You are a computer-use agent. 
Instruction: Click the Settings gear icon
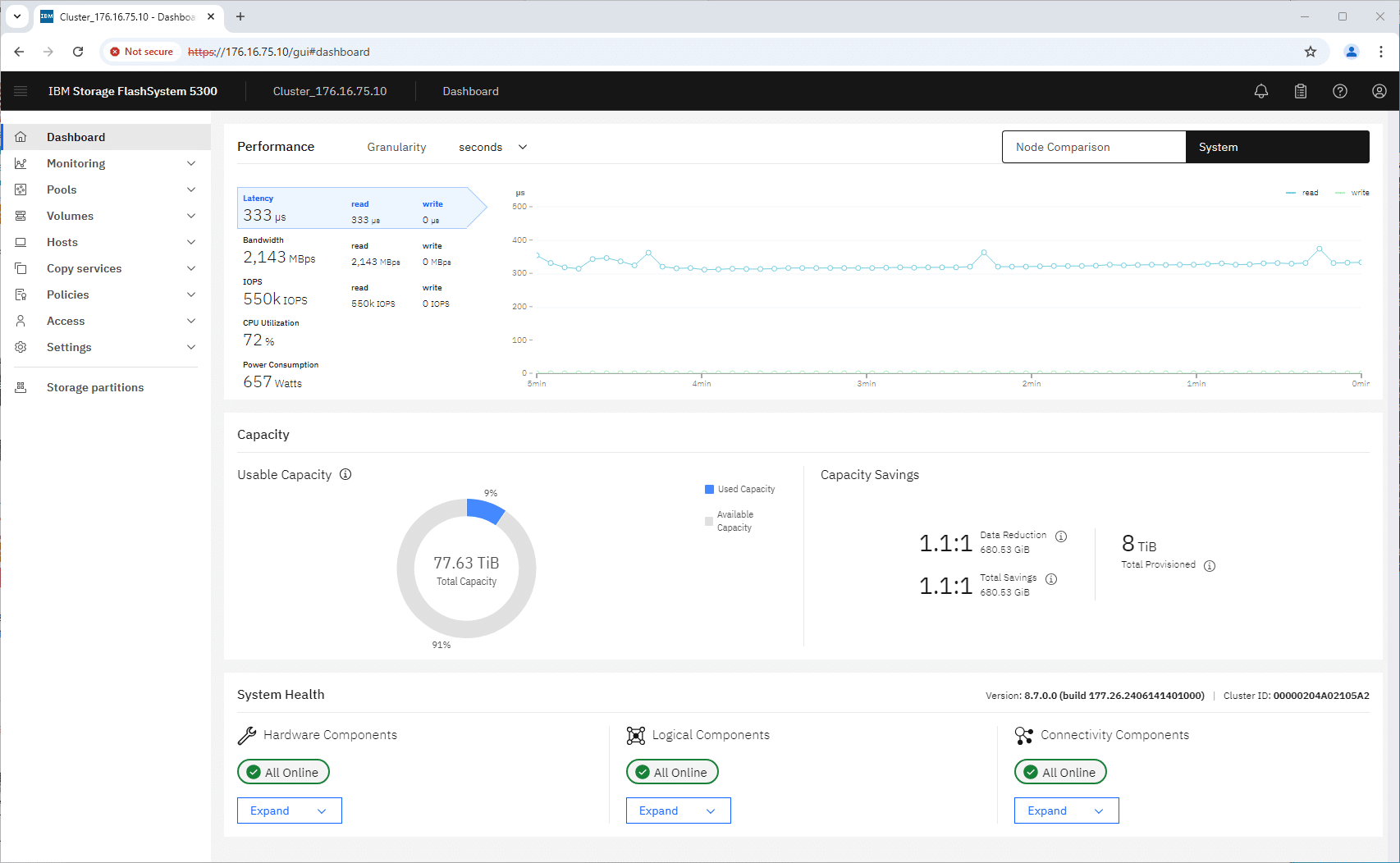[x=21, y=347]
